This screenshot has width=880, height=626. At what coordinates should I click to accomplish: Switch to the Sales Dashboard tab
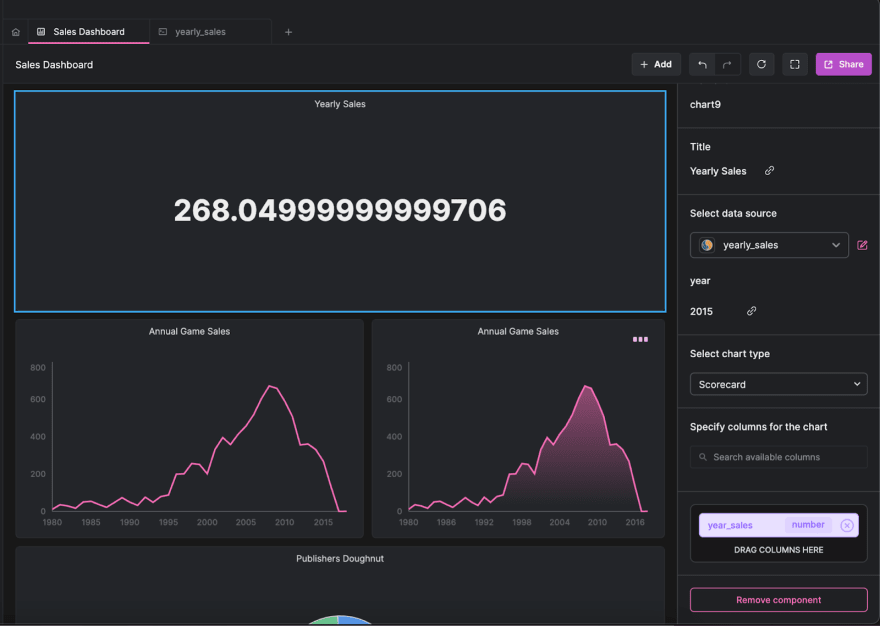[x=89, y=32]
